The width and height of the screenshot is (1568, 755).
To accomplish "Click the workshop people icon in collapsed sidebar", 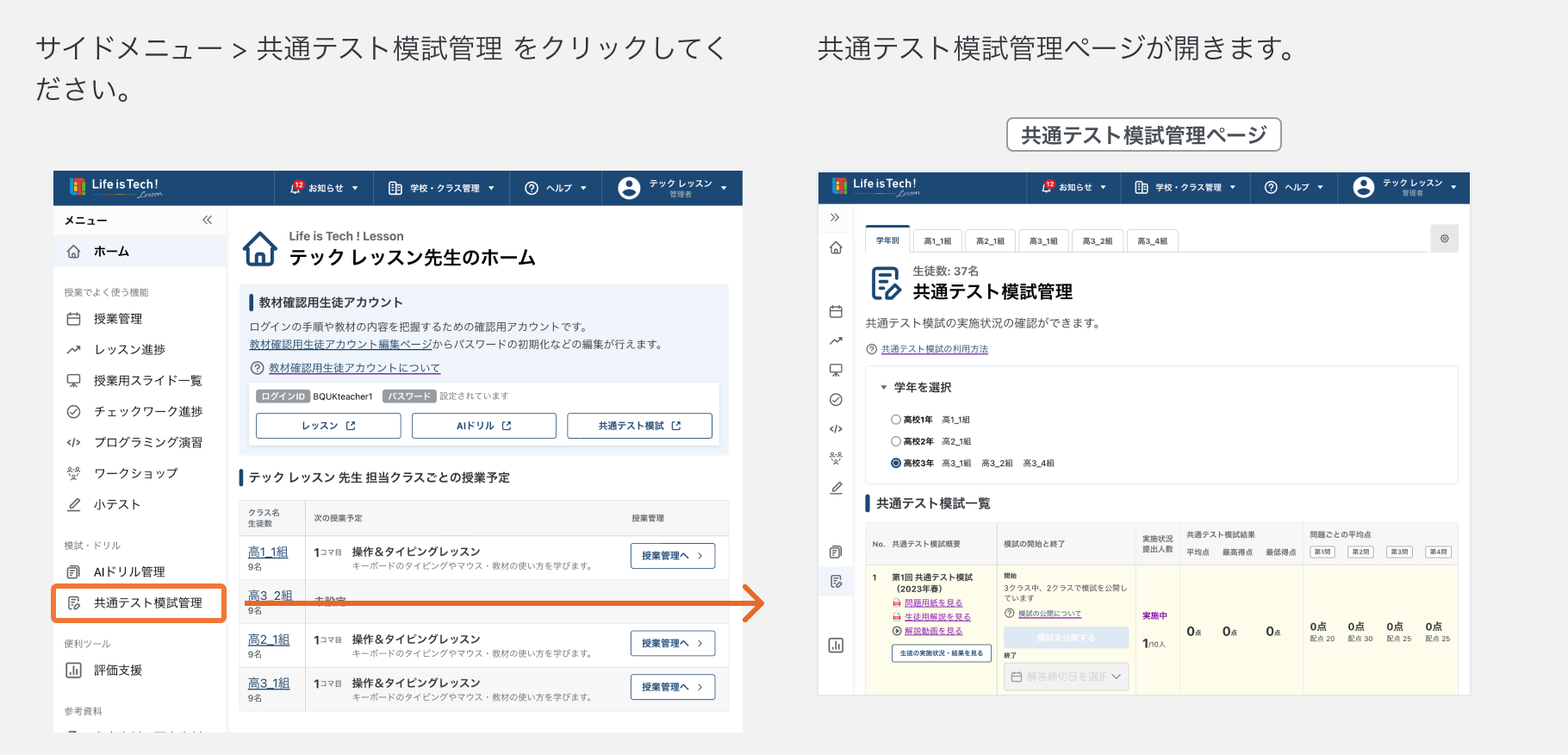I will [x=836, y=458].
